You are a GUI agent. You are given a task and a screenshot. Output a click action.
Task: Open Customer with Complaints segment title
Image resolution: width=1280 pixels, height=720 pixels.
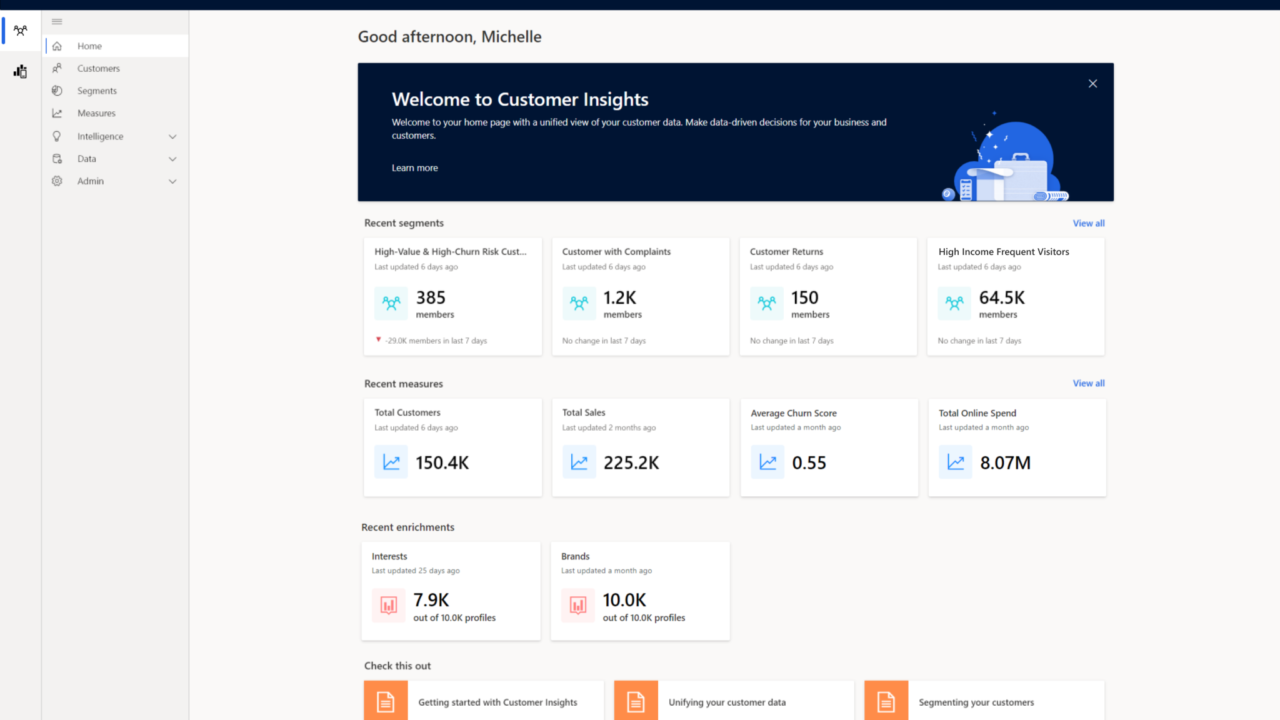point(616,252)
